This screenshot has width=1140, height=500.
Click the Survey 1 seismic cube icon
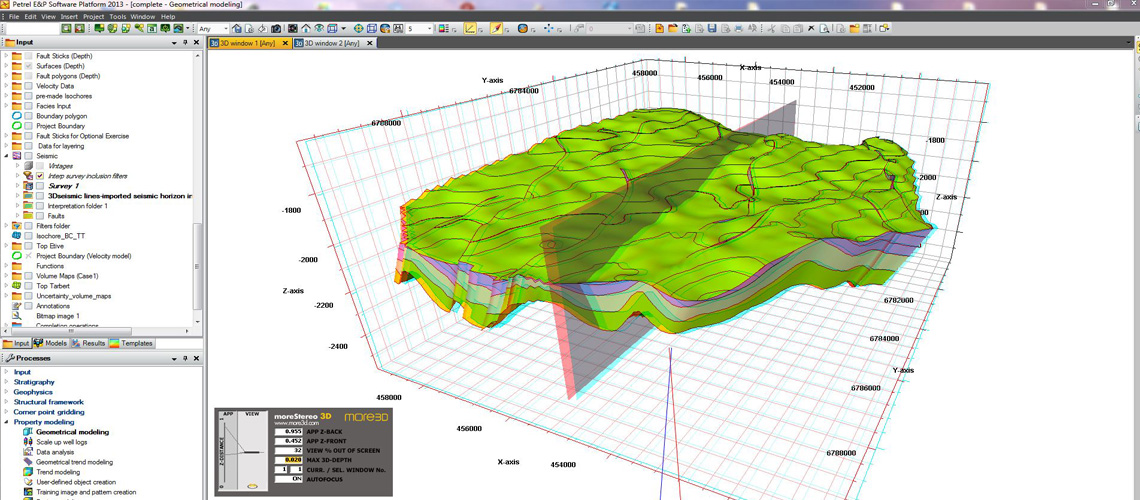[28, 185]
